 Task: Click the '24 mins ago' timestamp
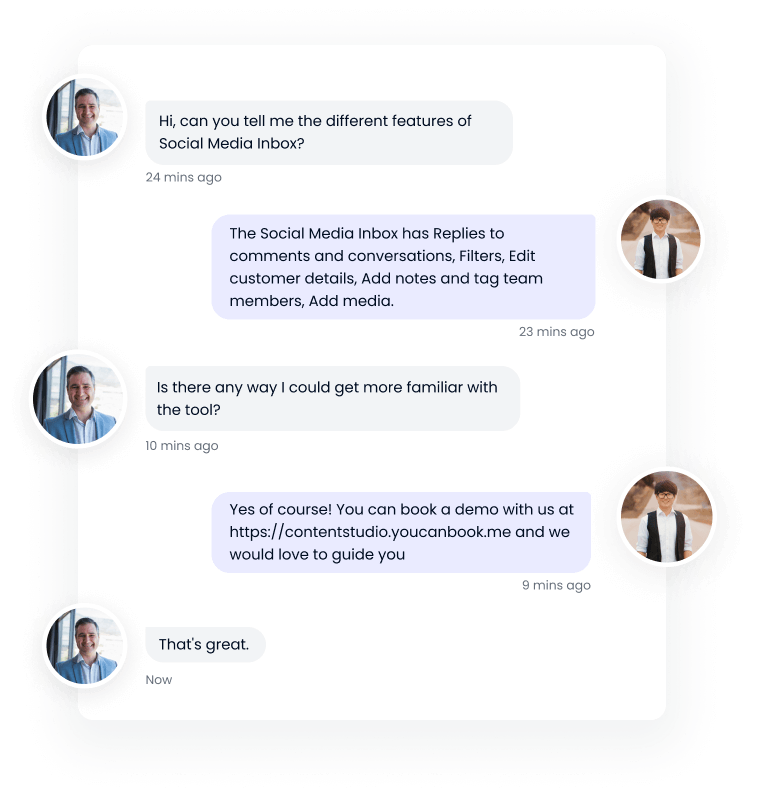pyautogui.click(x=184, y=177)
